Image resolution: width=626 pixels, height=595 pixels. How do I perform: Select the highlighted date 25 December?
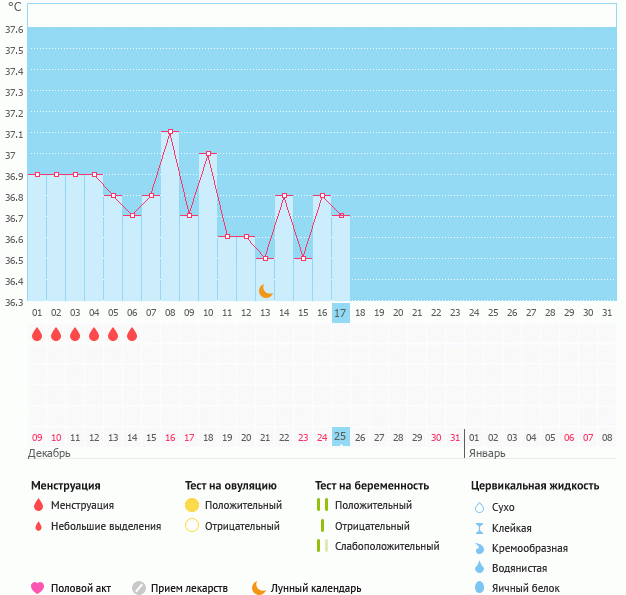pyautogui.click(x=341, y=437)
